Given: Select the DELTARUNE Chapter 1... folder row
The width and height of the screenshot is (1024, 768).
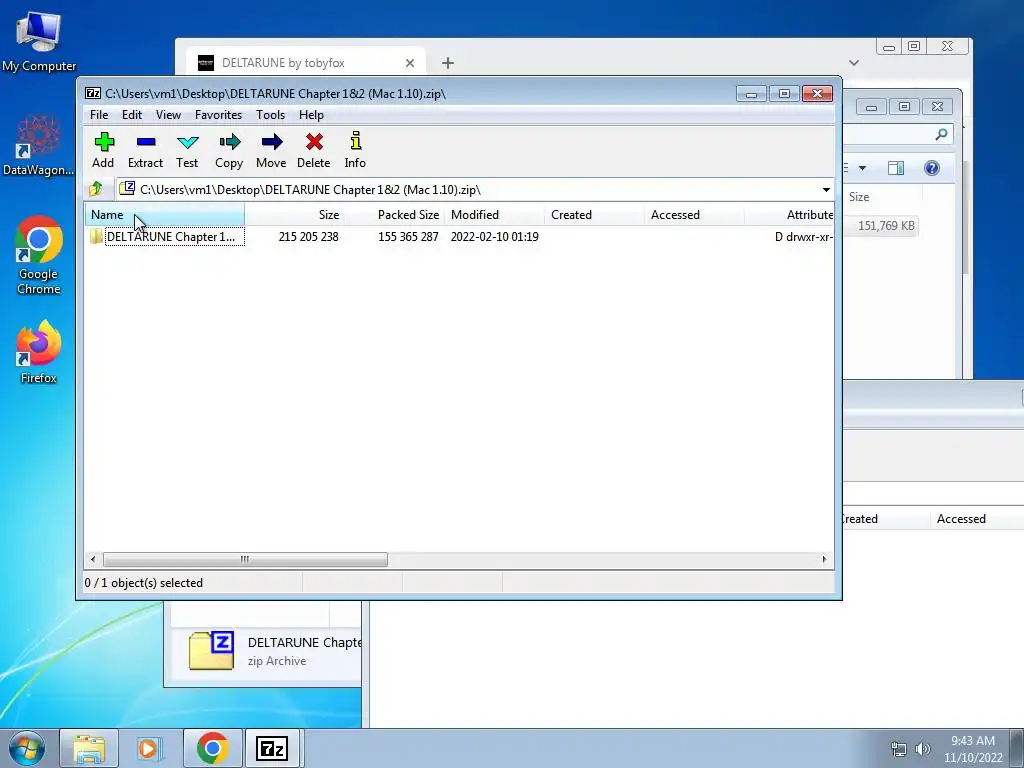Looking at the screenshot, I should point(459,236).
